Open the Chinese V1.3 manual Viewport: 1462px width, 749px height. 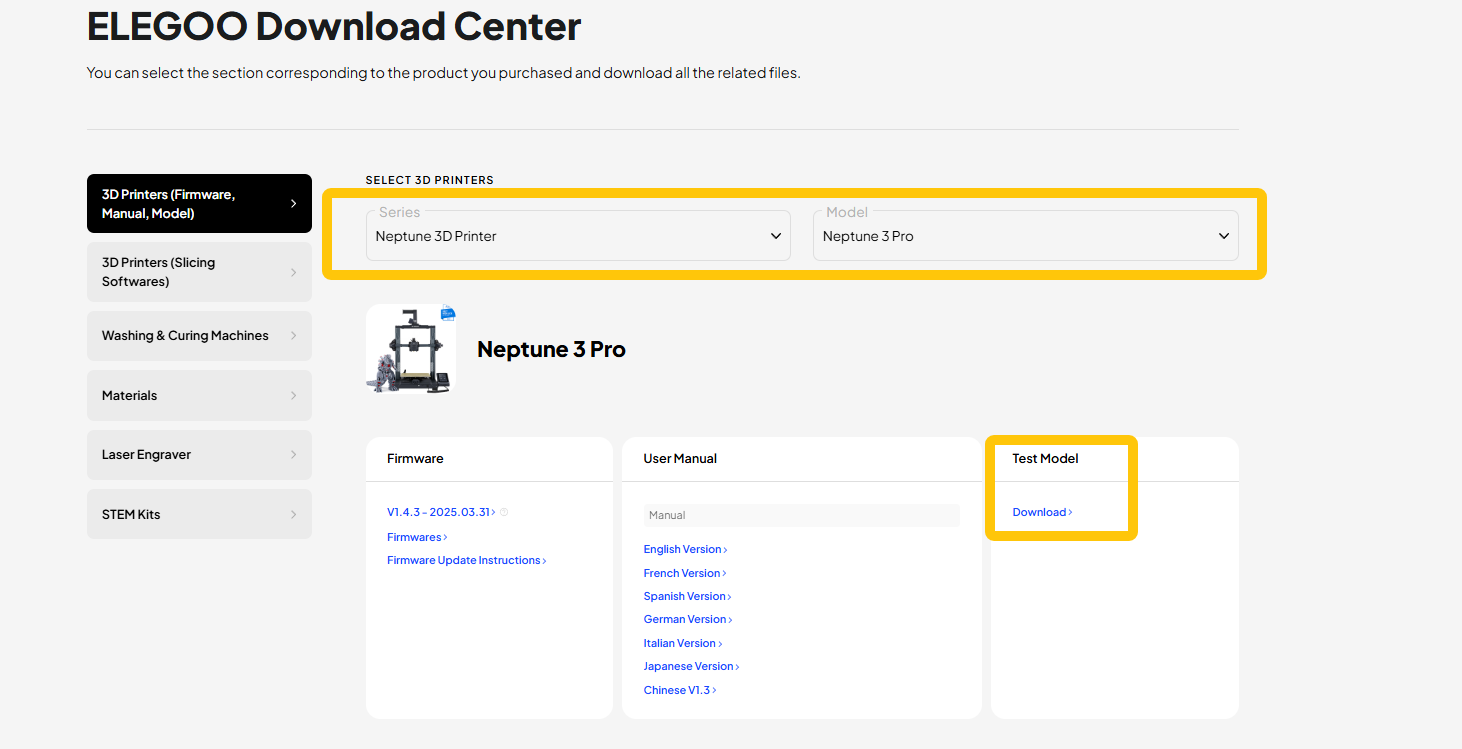[x=679, y=690]
